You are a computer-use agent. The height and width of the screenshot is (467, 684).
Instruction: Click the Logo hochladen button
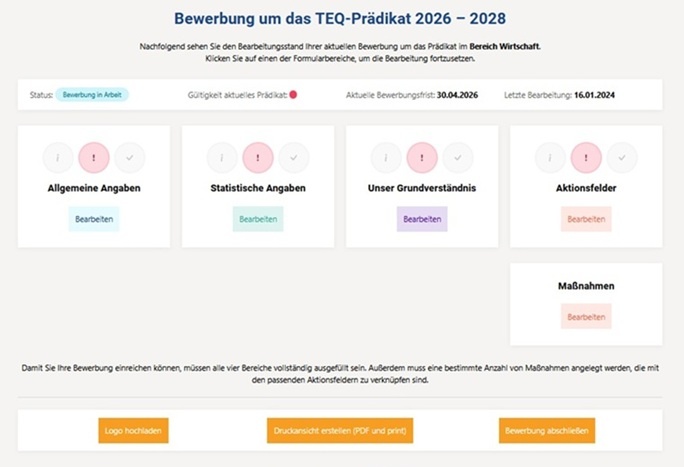[x=134, y=431]
